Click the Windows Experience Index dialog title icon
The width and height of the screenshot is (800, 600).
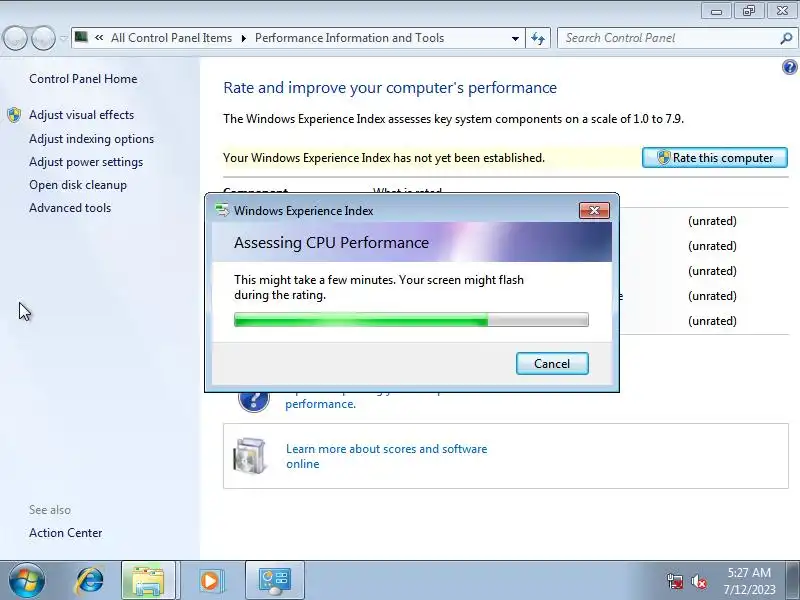point(222,210)
